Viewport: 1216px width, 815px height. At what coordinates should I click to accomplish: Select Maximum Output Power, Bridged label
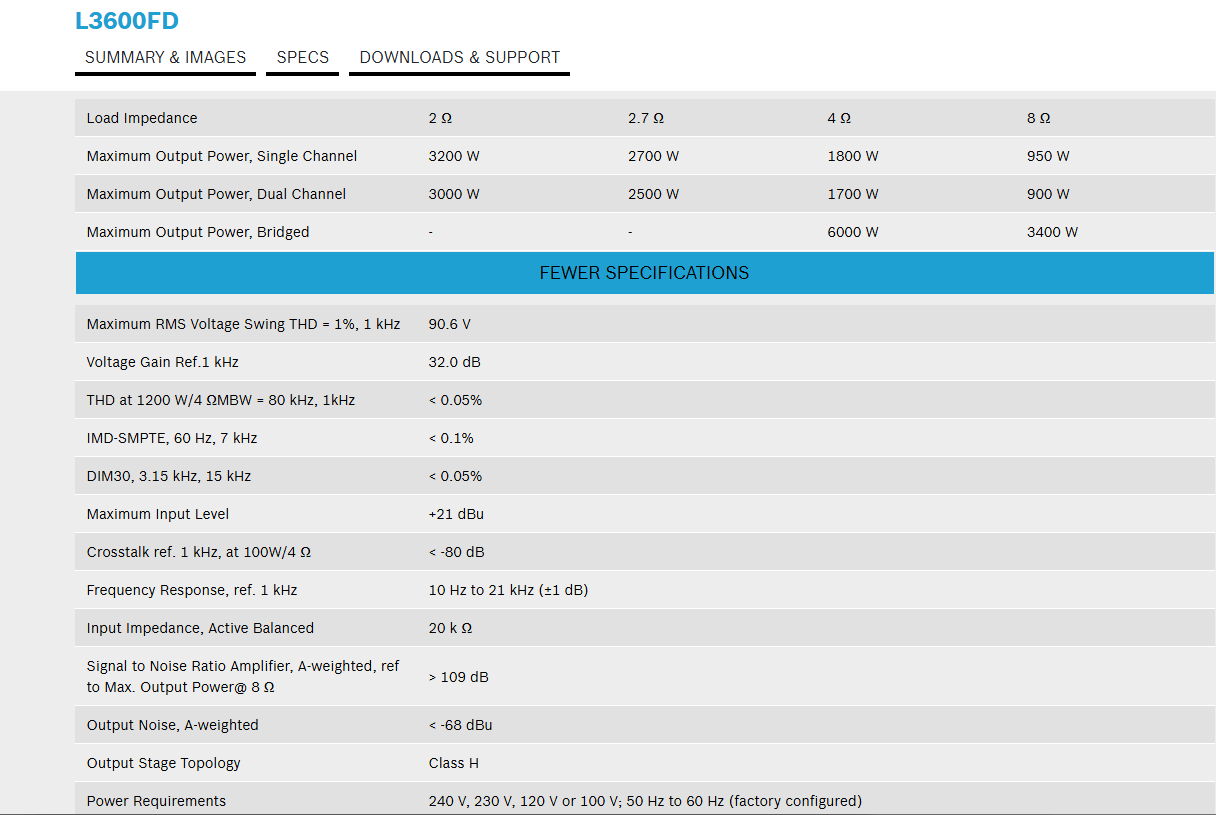tap(198, 232)
